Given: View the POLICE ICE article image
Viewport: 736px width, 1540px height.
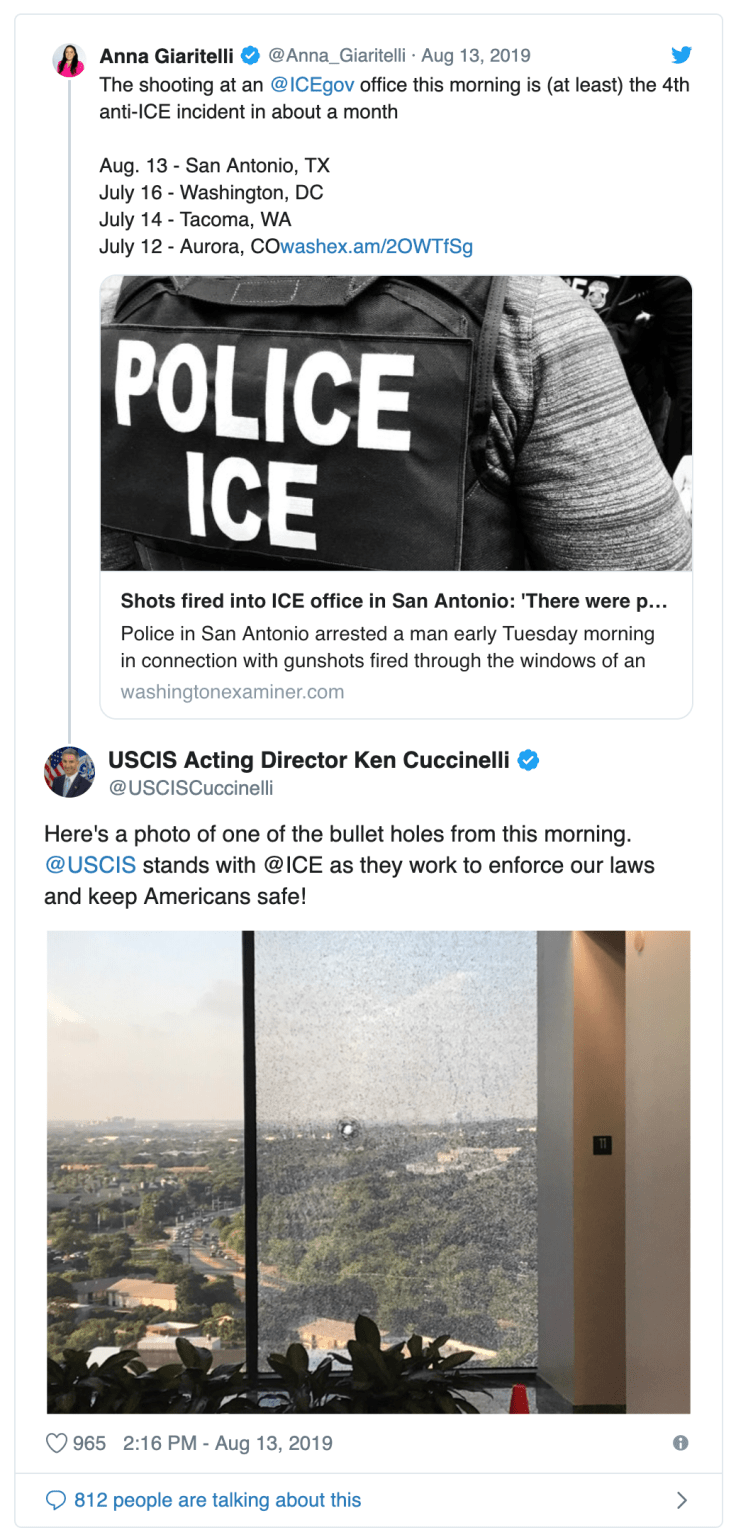Looking at the screenshot, I should (x=396, y=423).
